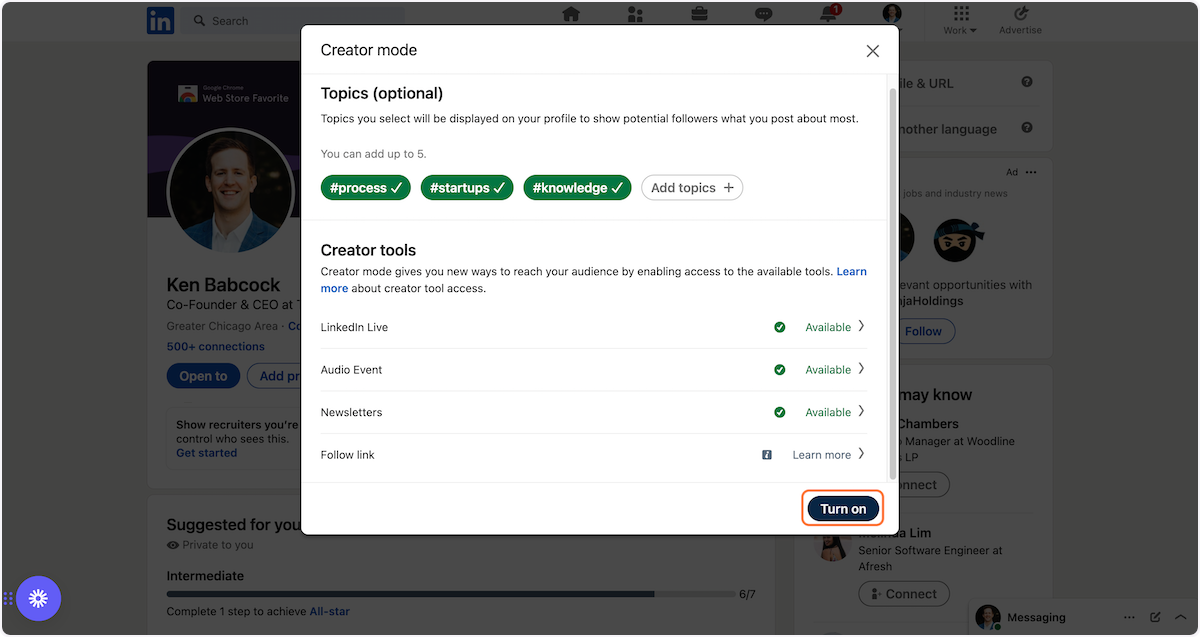
Task: Click the All-star link
Action: [329, 611]
